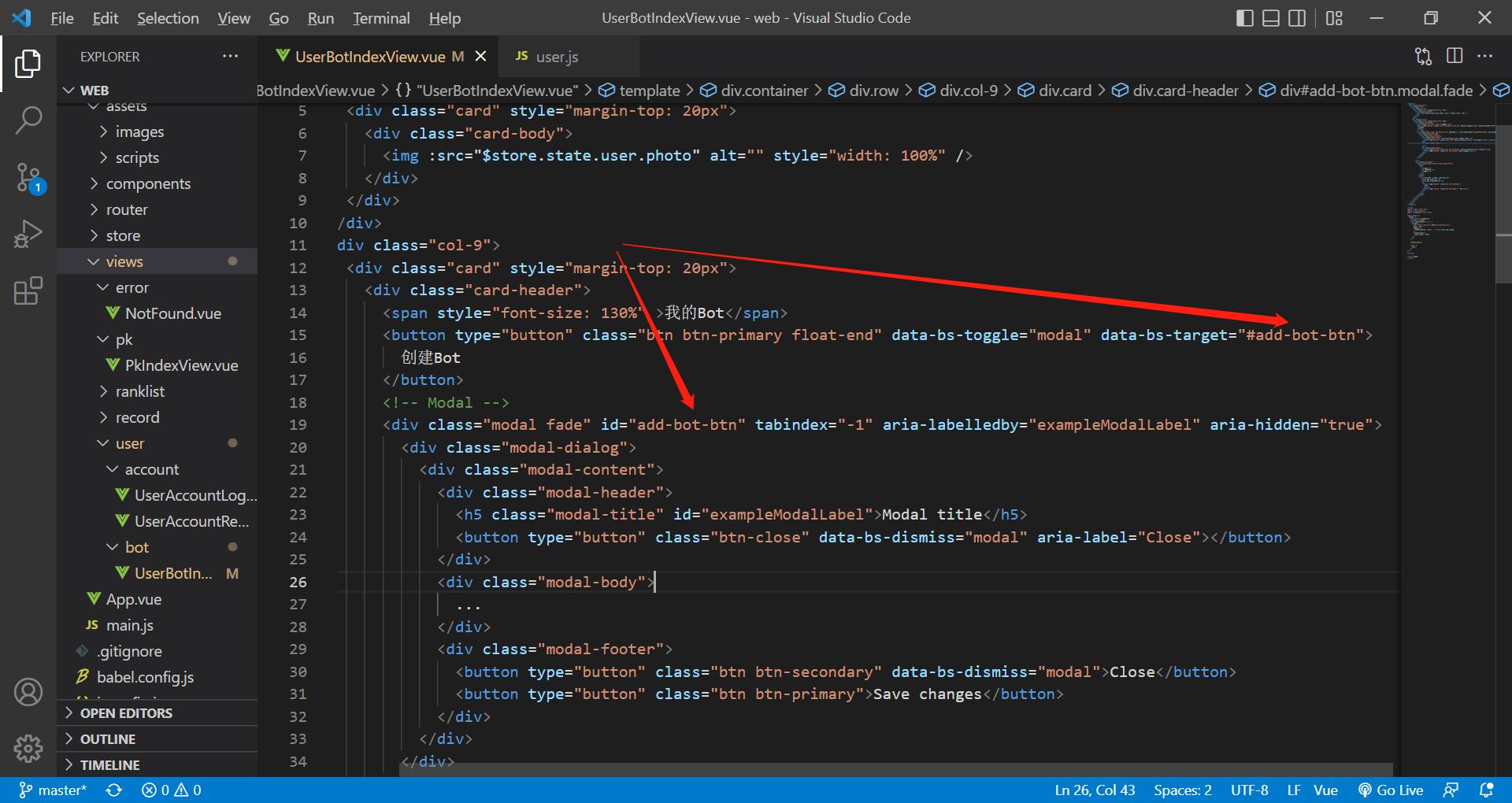1512x803 pixels.
Task: Toggle Primary Side Bar layout button
Action: coord(1244,18)
